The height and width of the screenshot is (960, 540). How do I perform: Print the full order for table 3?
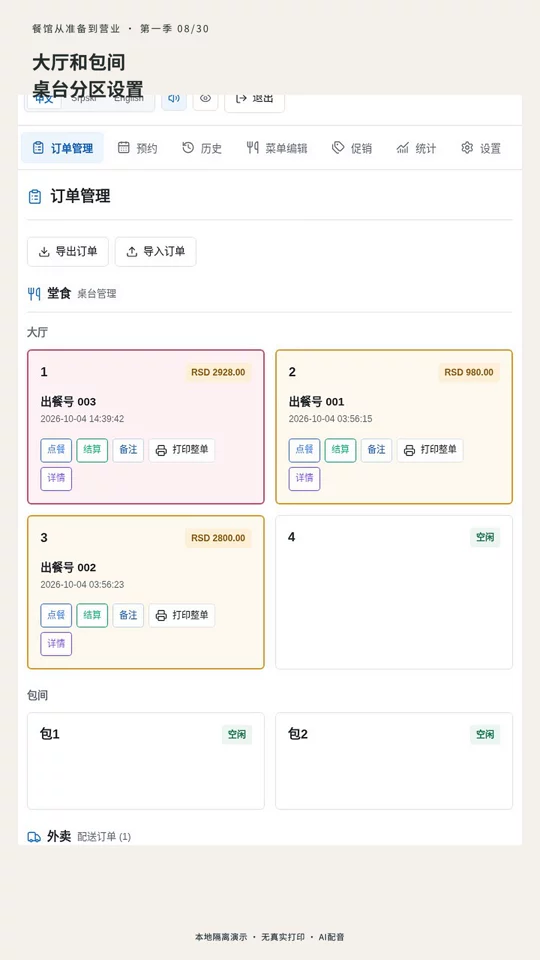pos(182,615)
